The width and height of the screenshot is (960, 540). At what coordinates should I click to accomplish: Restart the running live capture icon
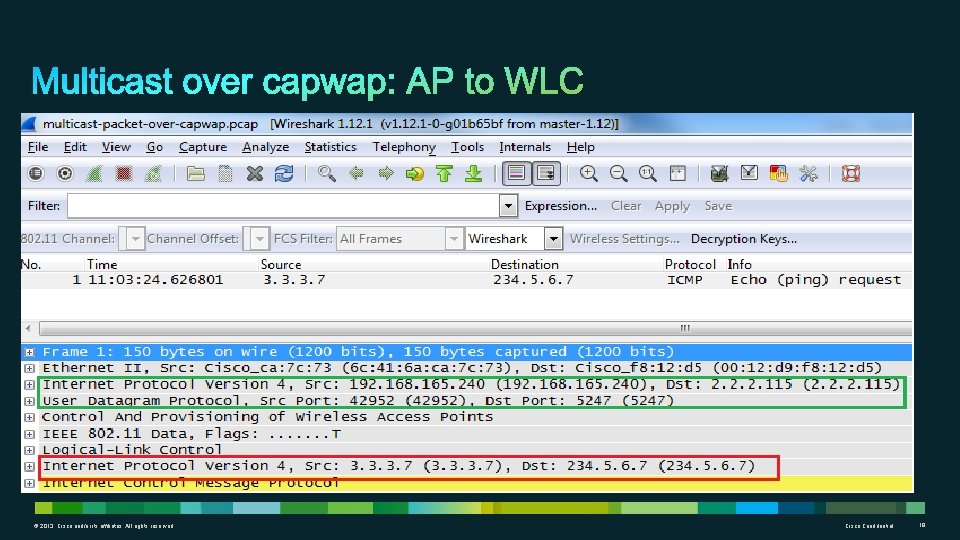[153, 174]
